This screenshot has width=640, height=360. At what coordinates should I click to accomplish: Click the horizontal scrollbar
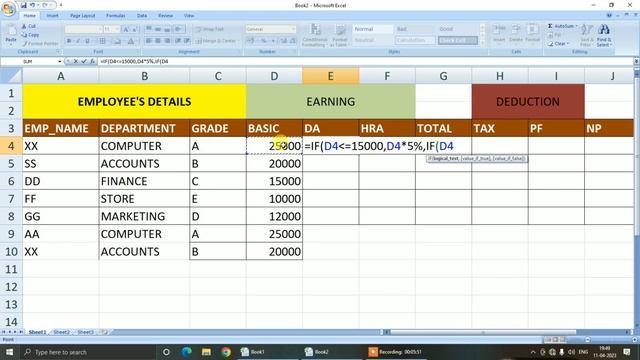click(x=483, y=332)
